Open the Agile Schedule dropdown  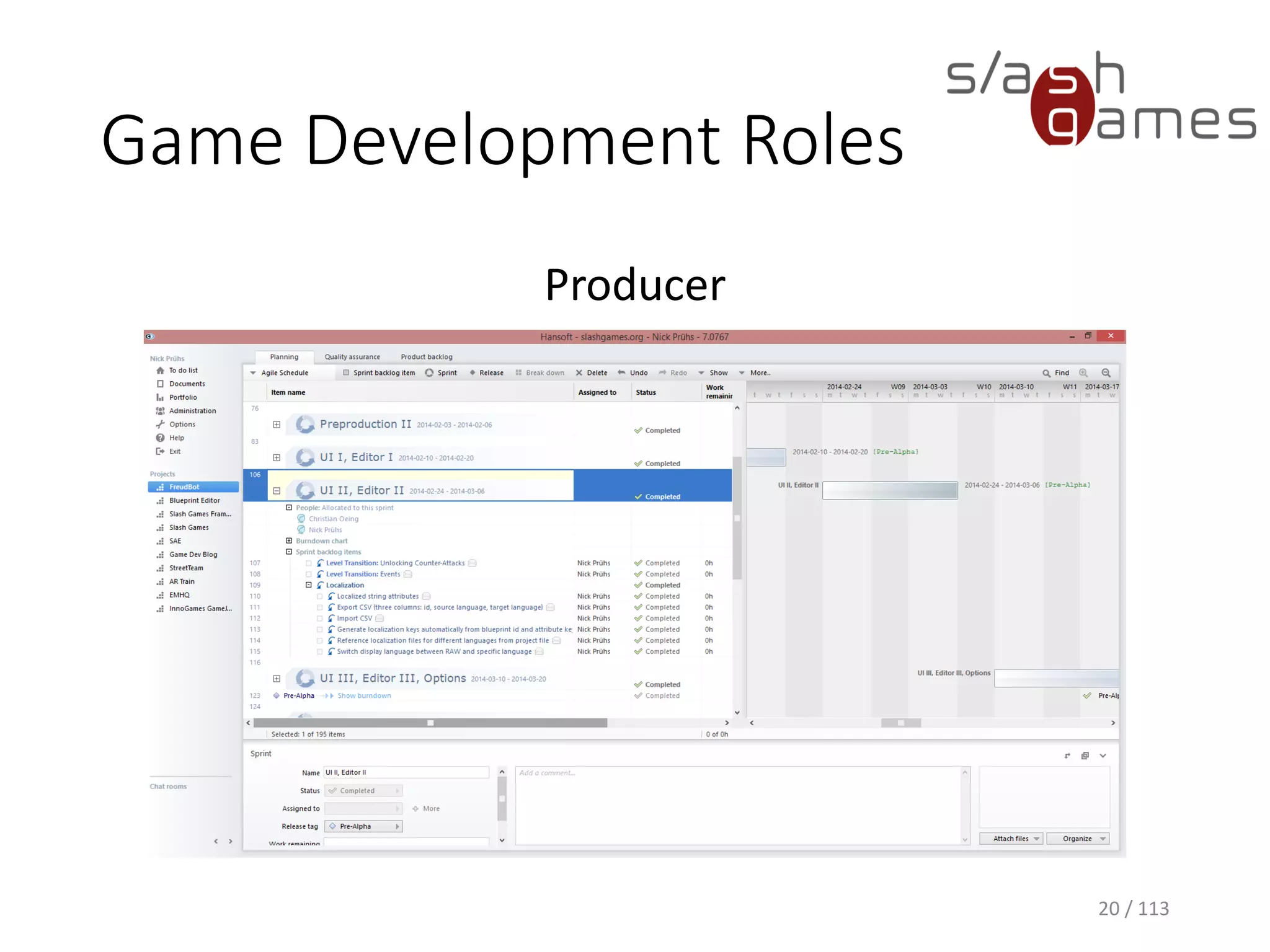point(280,373)
